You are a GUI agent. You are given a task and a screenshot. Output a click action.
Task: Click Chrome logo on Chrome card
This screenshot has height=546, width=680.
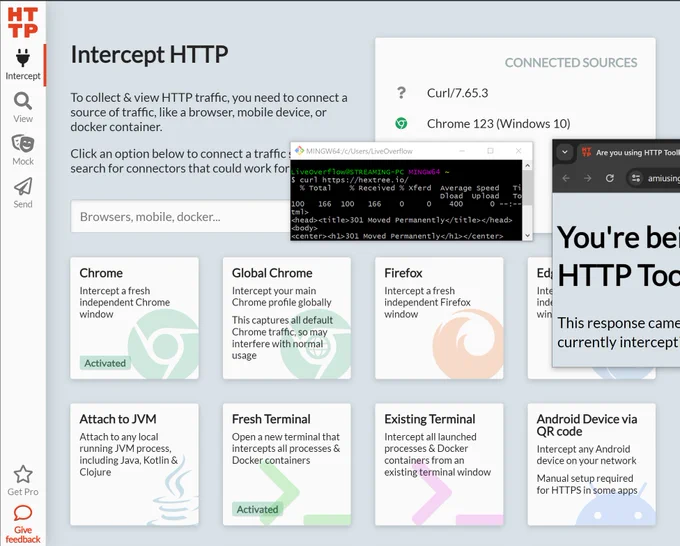pos(164,344)
